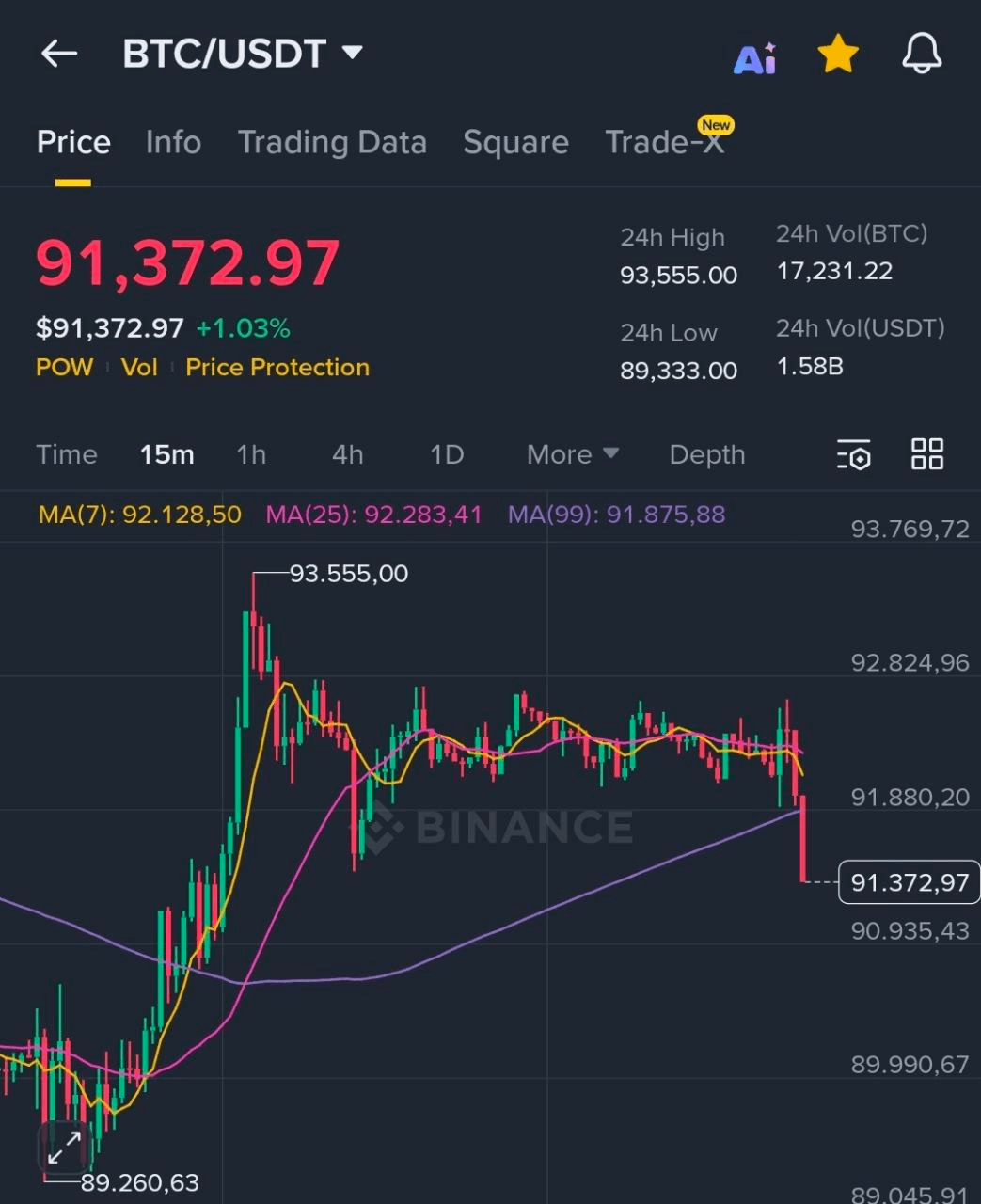Image resolution: width=981 pixels, height=1204 pixels.
Task: Switch chart interval to 1D
Action: 447,454
